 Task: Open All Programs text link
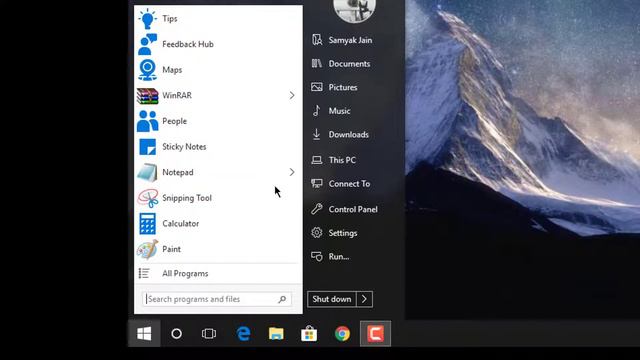(185, 273)
